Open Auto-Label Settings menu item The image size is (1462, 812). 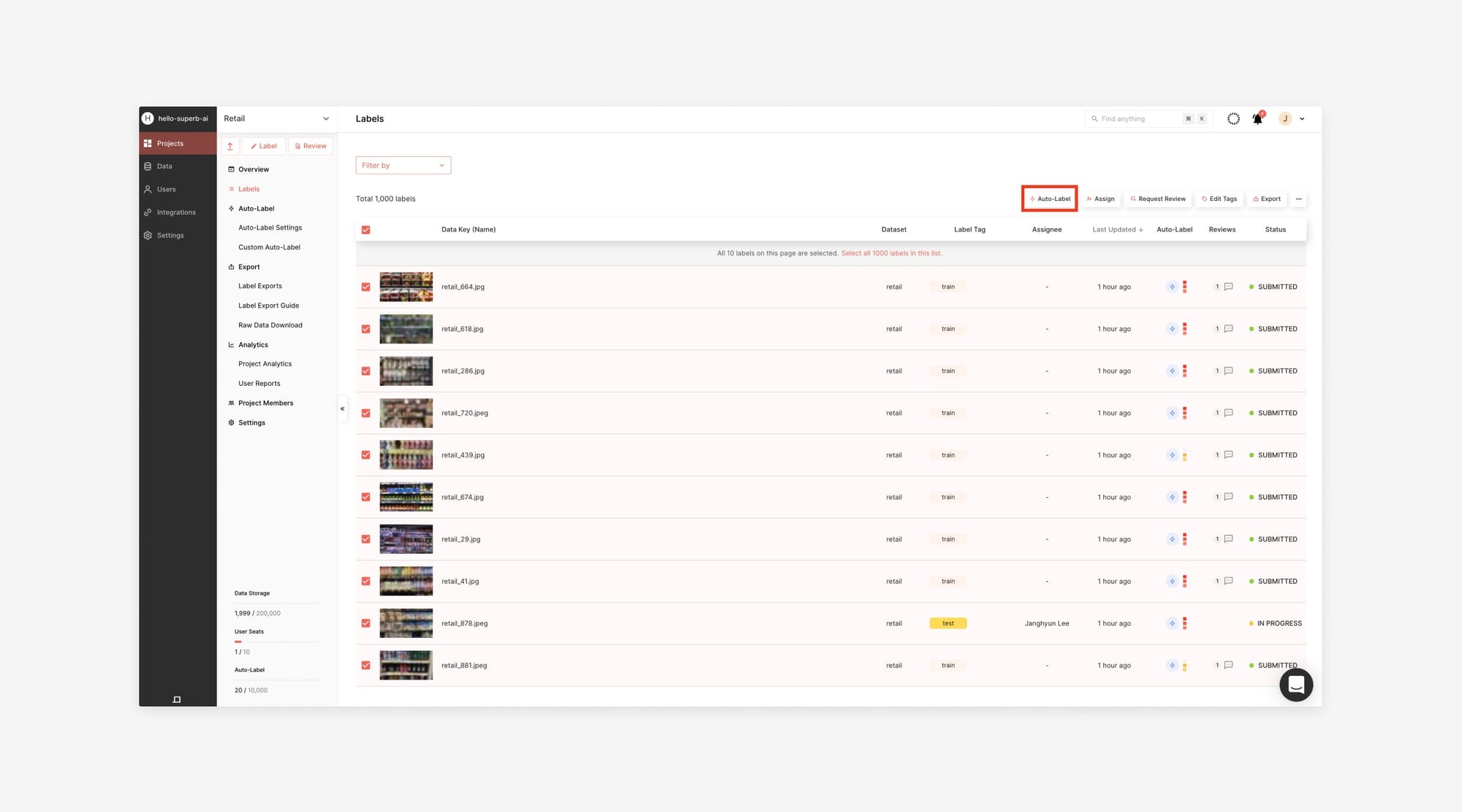[270, 228]
